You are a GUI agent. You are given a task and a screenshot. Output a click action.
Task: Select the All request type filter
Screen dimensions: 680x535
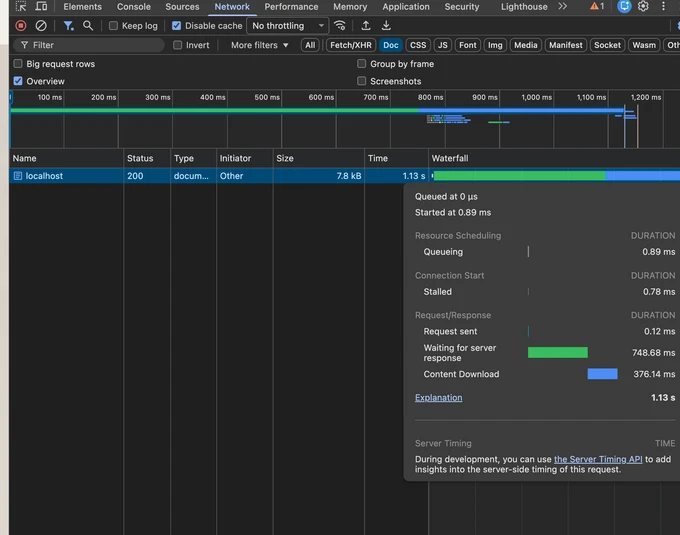[310, 45]
